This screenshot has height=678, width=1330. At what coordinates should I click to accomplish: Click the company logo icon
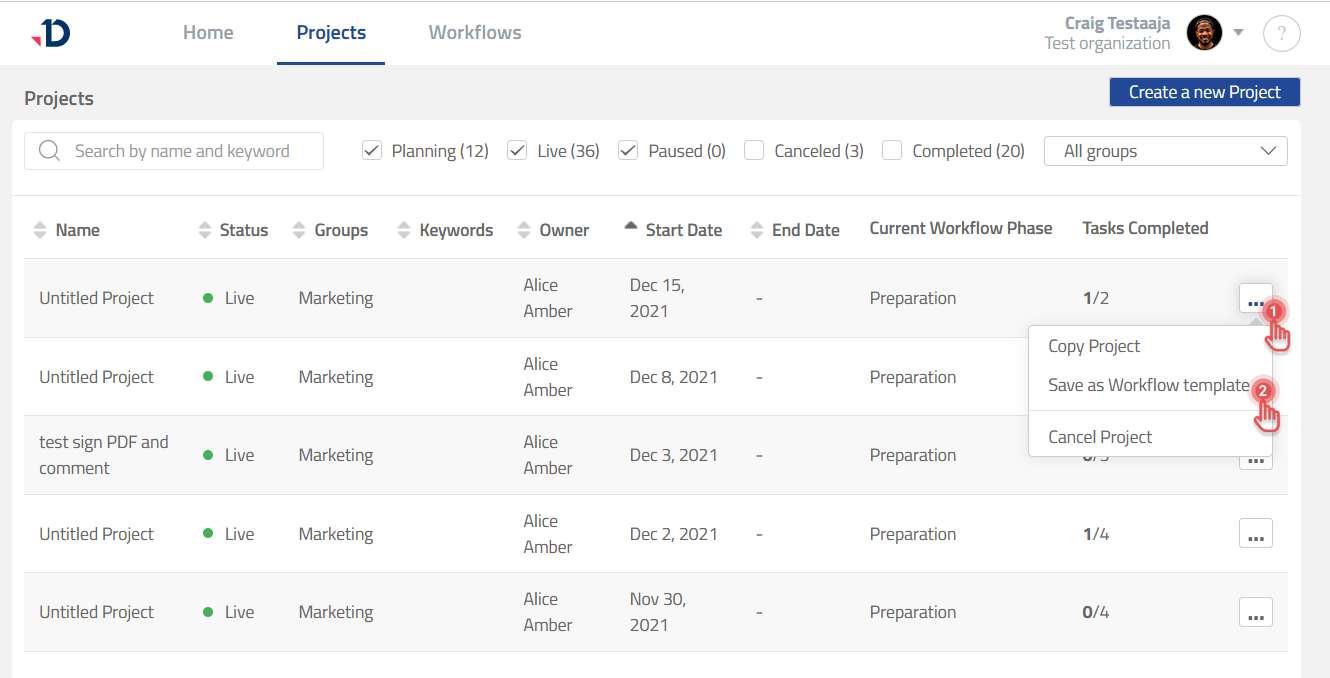[x=50, y=31]
